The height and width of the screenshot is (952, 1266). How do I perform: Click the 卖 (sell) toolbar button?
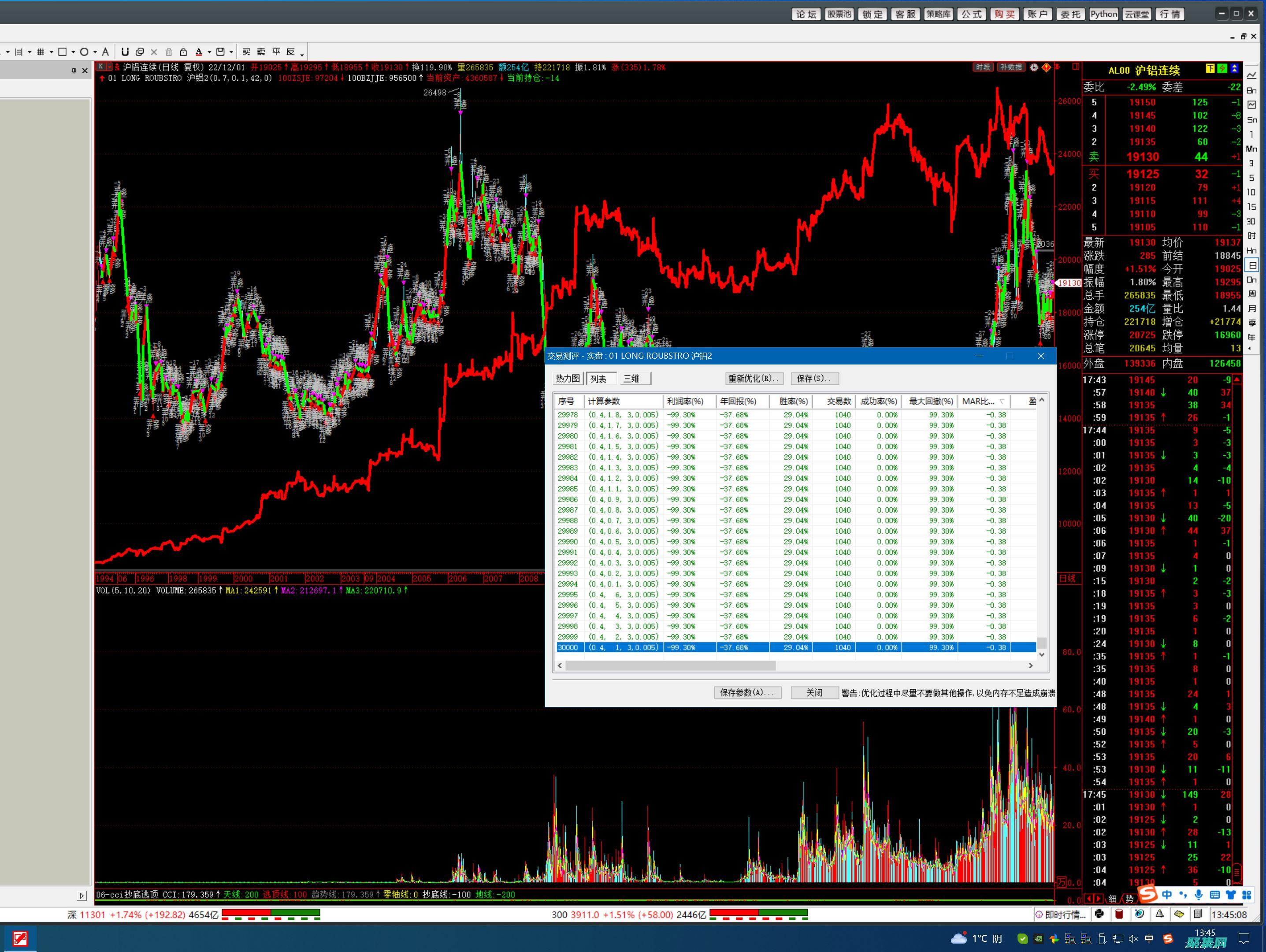pos(261,52)
